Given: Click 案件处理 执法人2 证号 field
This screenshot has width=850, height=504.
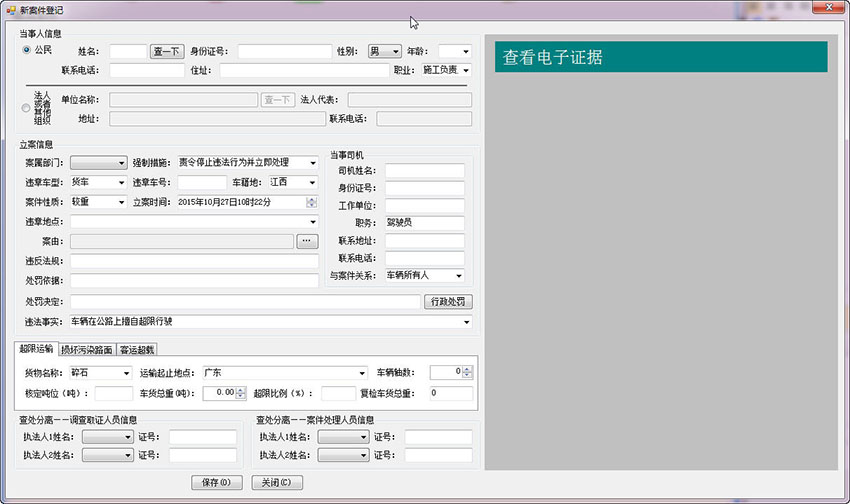Looking at the screenshot, I should coord(439,455).
